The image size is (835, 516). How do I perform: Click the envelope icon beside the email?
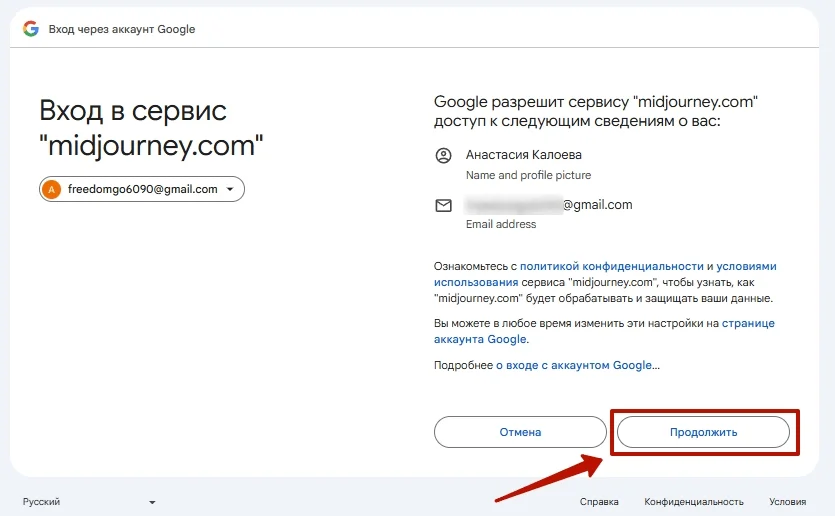(x=444, y=206)
